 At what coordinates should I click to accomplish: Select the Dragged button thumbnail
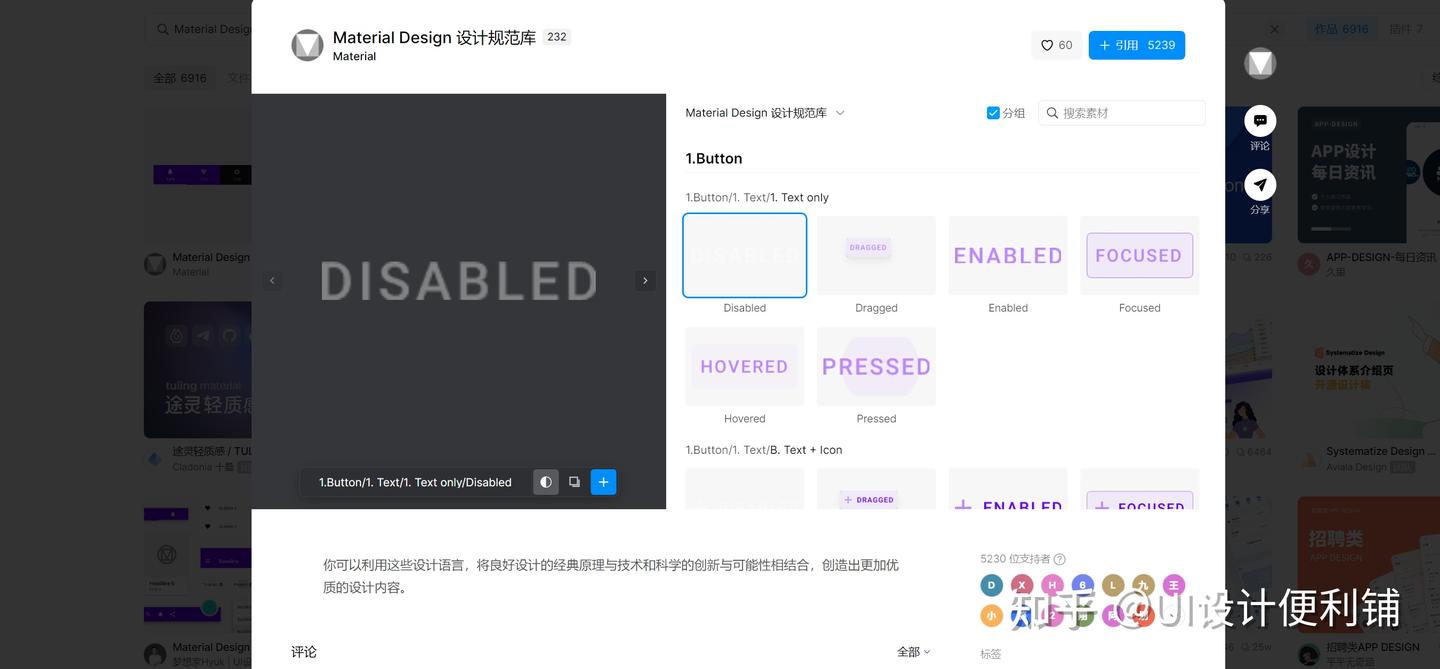click(876, 255)
